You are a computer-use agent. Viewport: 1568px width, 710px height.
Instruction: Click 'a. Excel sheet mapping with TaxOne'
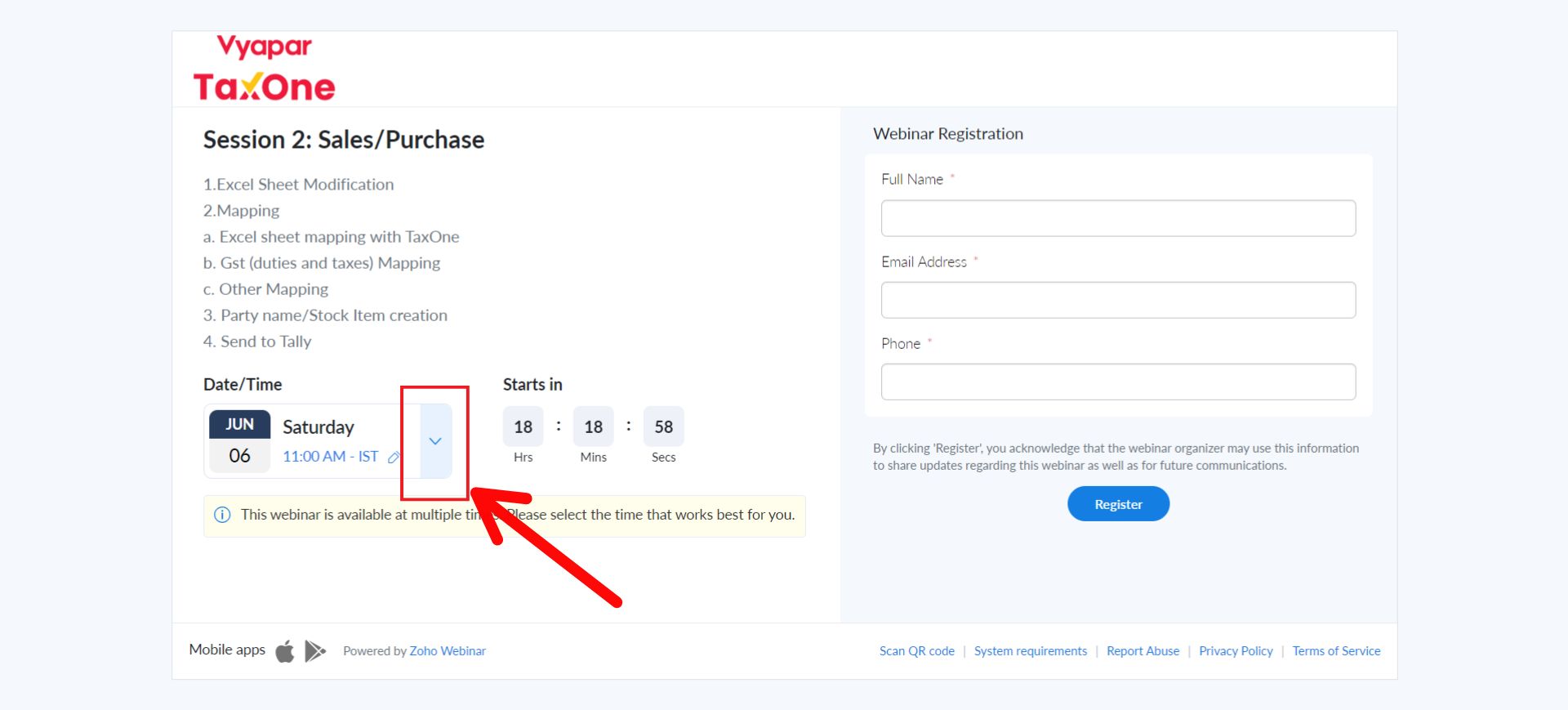331,237
